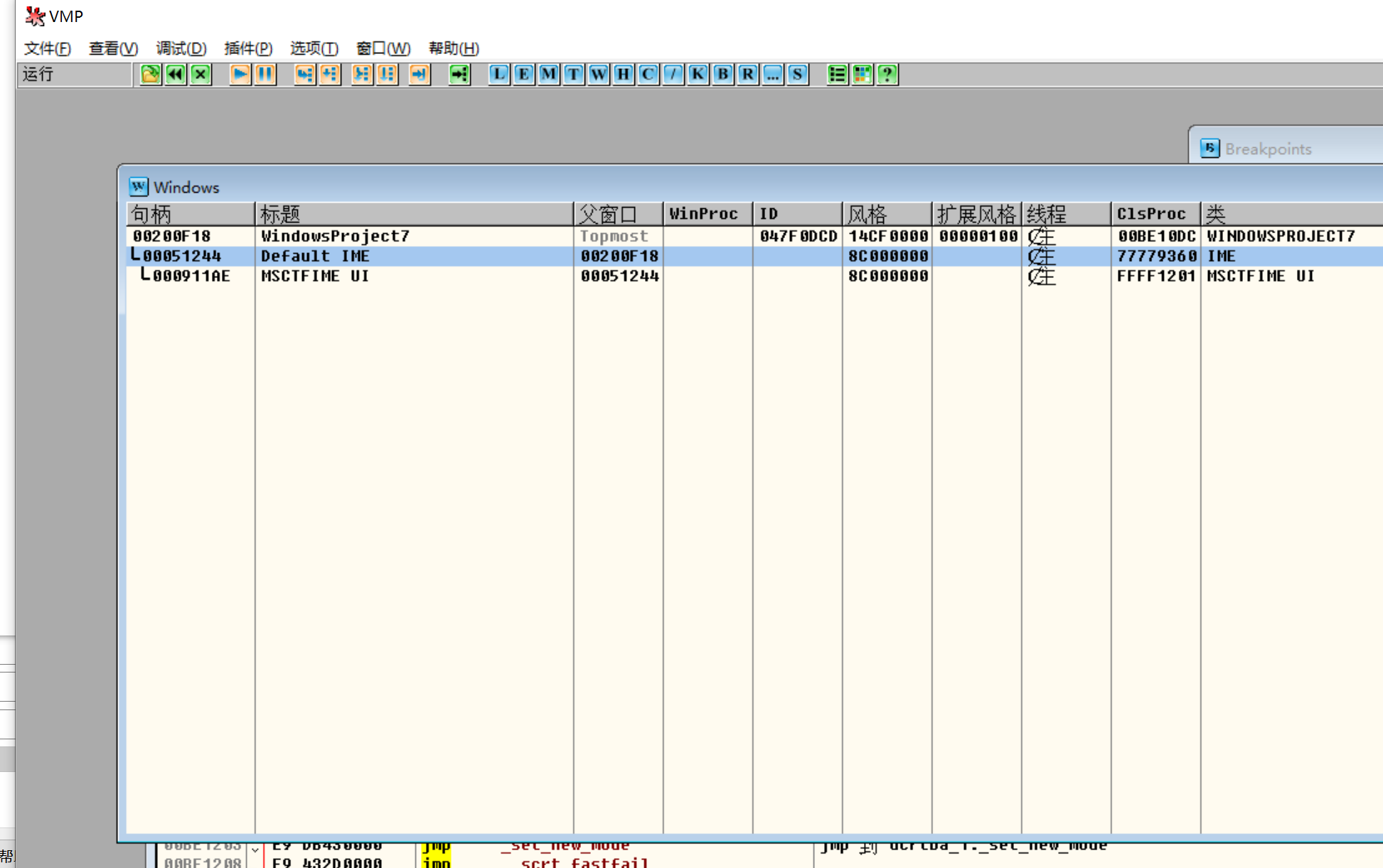Screen dimensions: 1383x868
Task: Open the Appearance color grid icon
Action: (863, 74)
